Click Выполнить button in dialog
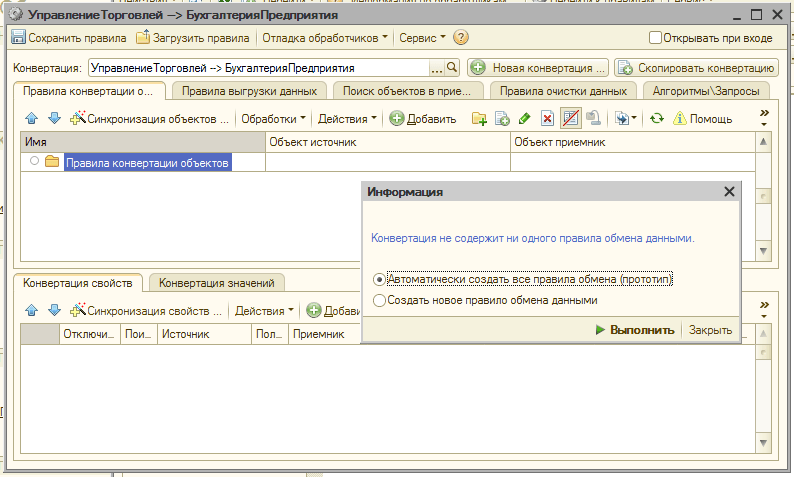The image size is (794, 477). [635, 330]
